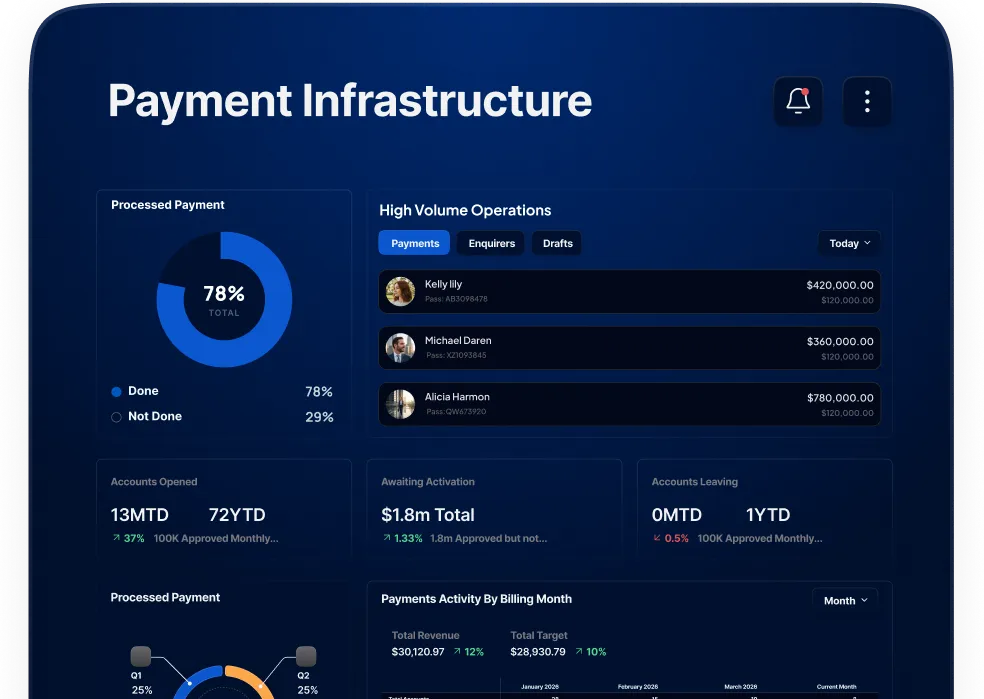Open the Kelly lily payment row name

coord(443,284)
